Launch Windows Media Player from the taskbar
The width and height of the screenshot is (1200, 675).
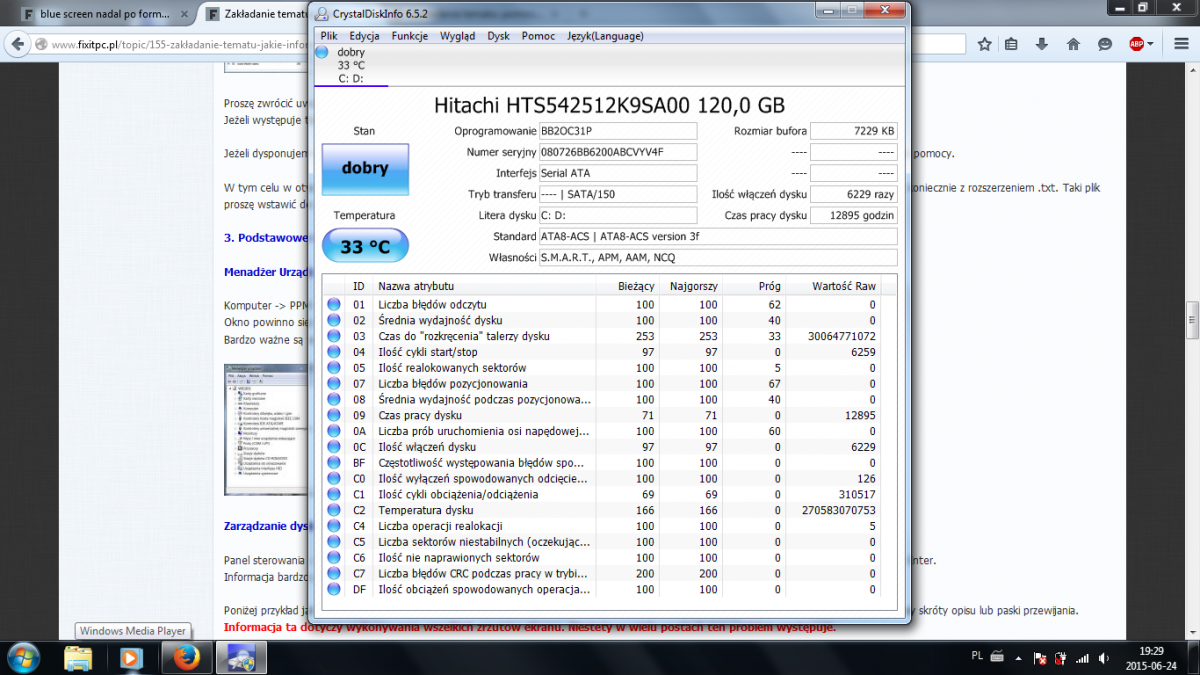[131, 657]
